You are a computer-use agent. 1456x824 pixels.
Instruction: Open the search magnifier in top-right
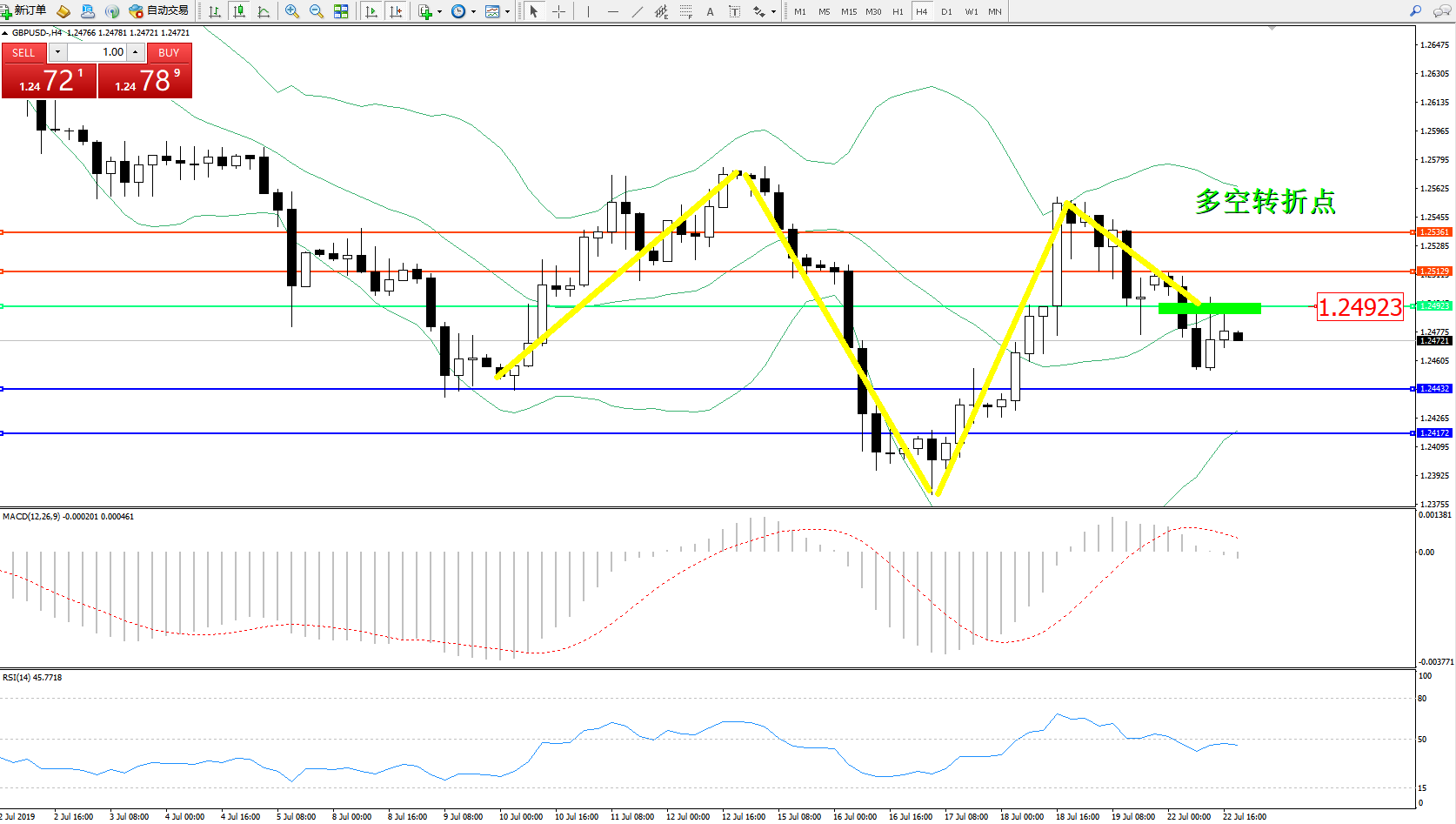1415,11
